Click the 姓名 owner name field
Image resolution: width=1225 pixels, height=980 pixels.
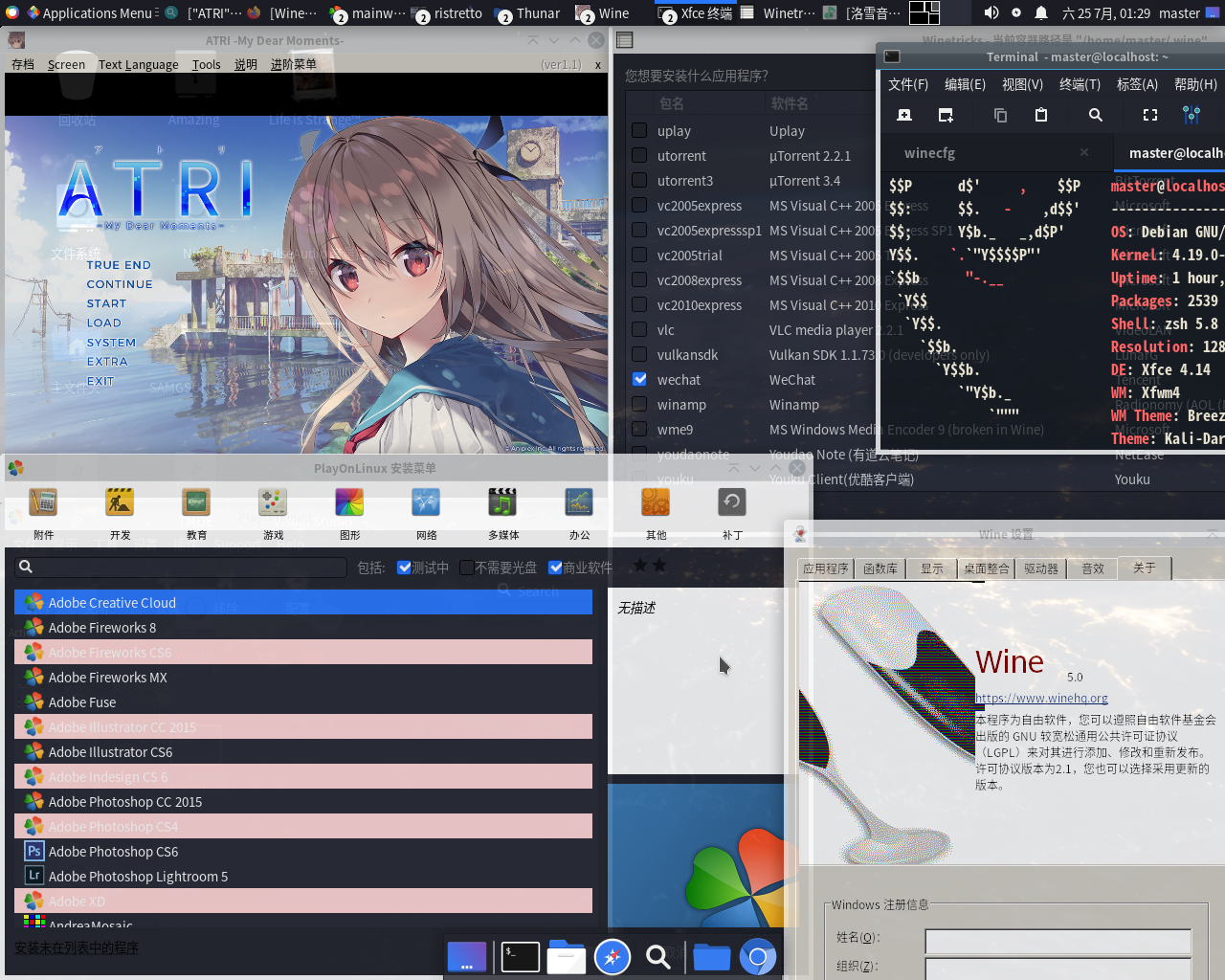point(1058,940)
